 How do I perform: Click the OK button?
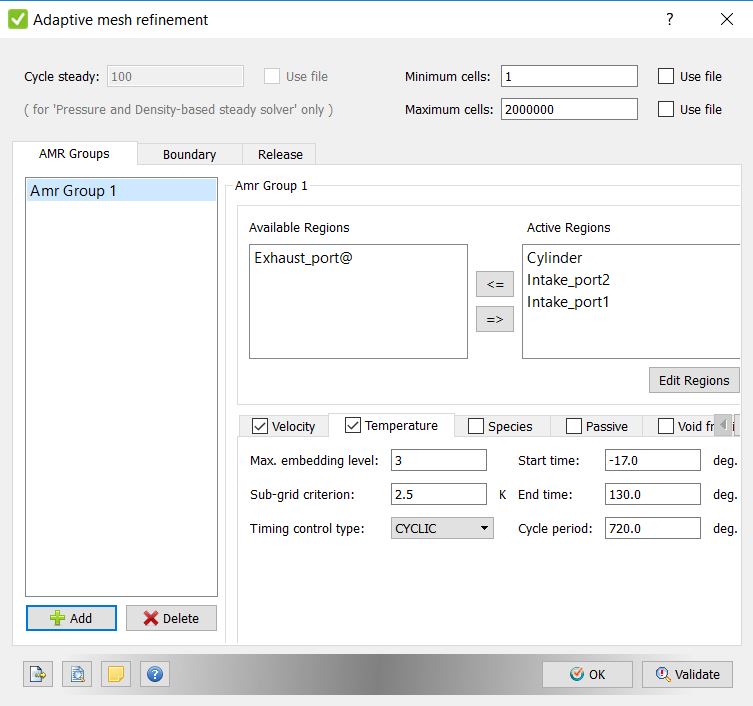[x=587, y=674]
